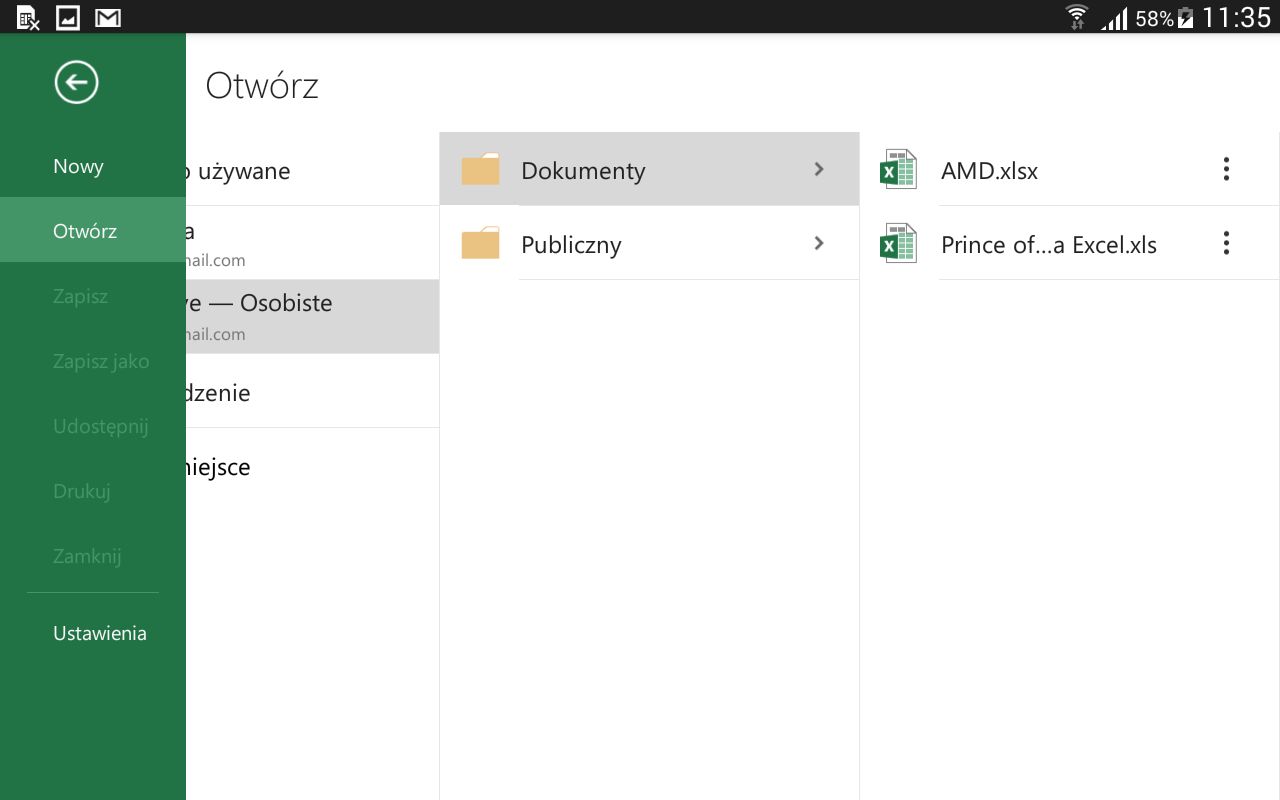Screen dimensions: 1280x800
Task: Click the Prince of Excel.xls file icon
Action: tap(898, 244)
